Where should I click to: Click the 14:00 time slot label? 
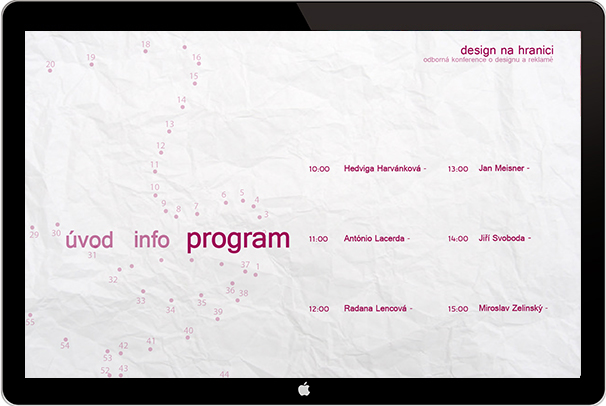click(458, 239)
